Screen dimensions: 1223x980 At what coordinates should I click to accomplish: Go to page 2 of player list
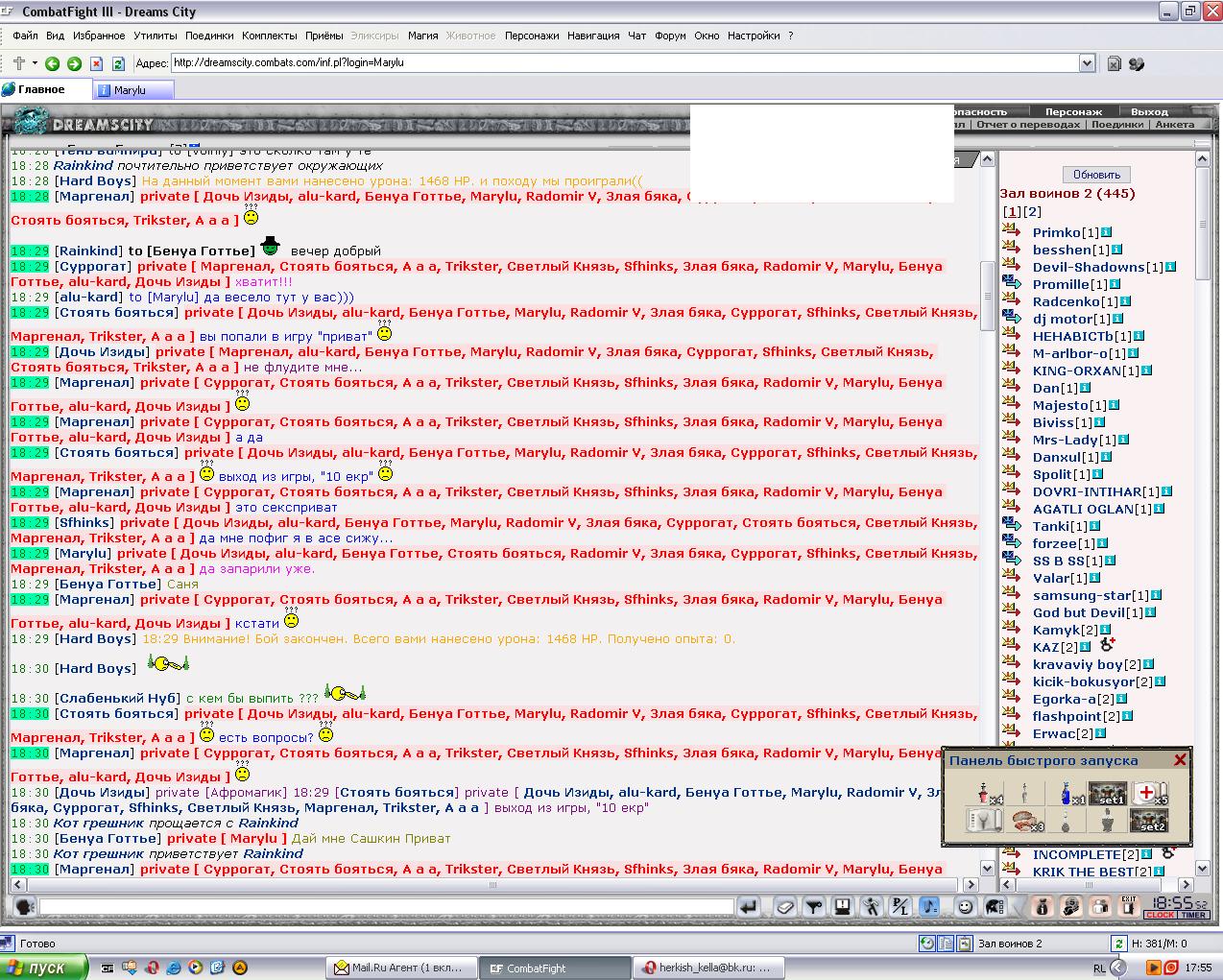[x=1032, y=212]
